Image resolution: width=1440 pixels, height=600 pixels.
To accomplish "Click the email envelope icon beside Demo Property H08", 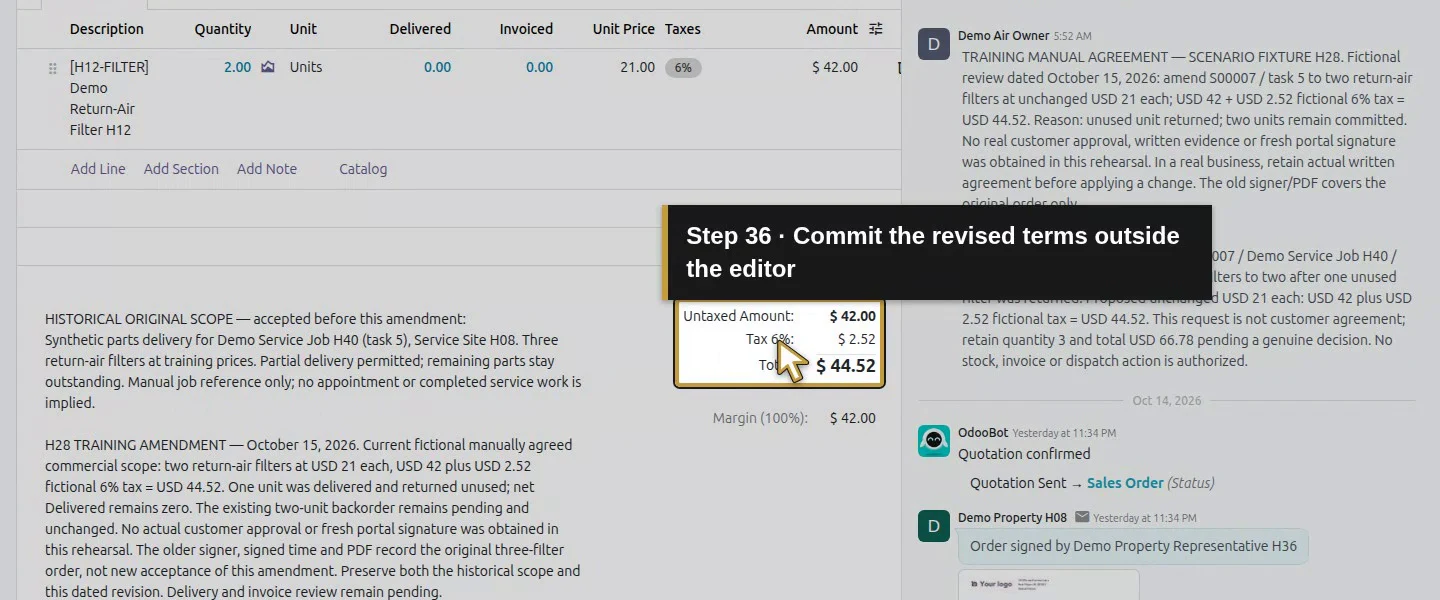I will tap(1082, 517).
